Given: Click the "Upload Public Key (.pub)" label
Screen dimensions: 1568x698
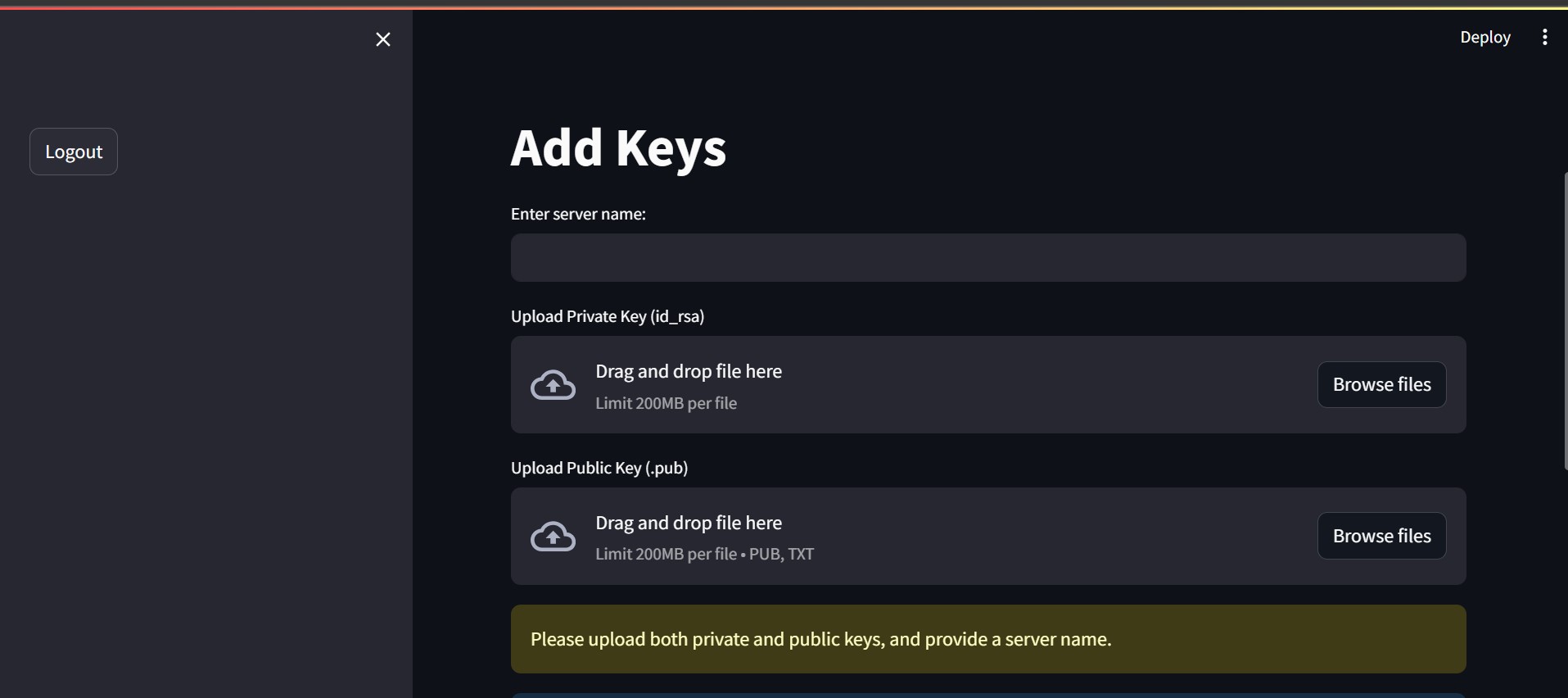Looking at the screenshot, I should click(599, 468).
